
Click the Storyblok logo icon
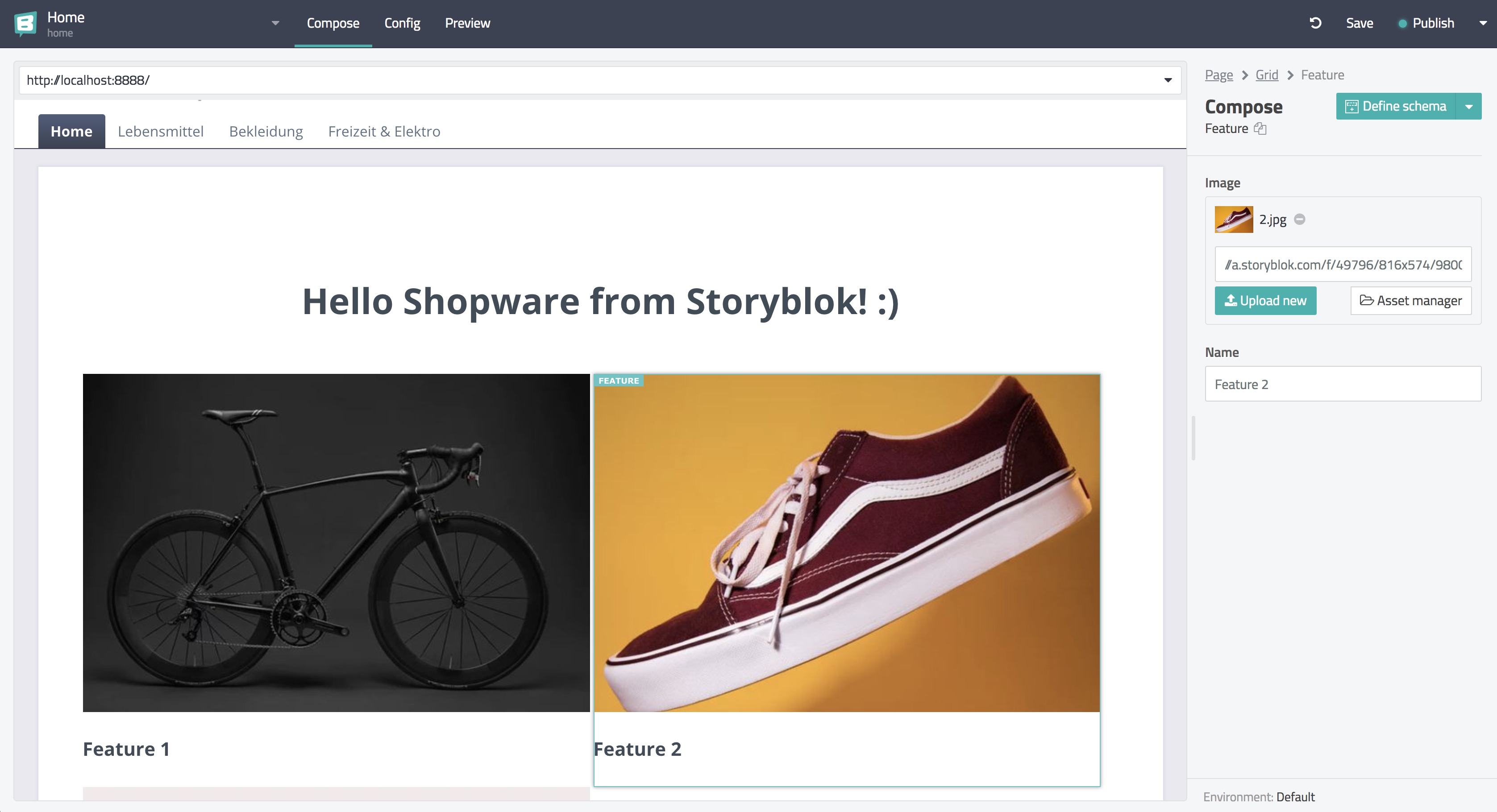point(25,24)
